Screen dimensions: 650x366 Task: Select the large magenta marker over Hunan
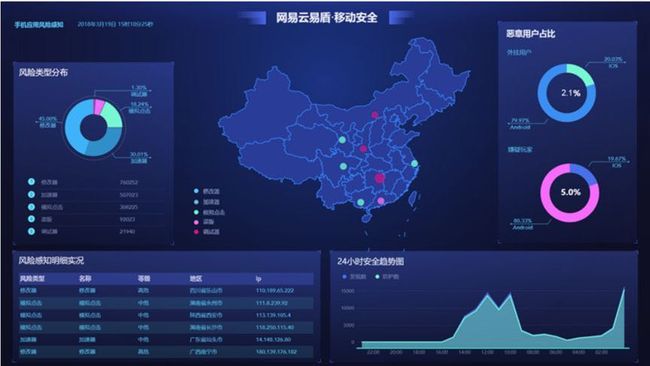pyautogui.click(x=380, y=178)
